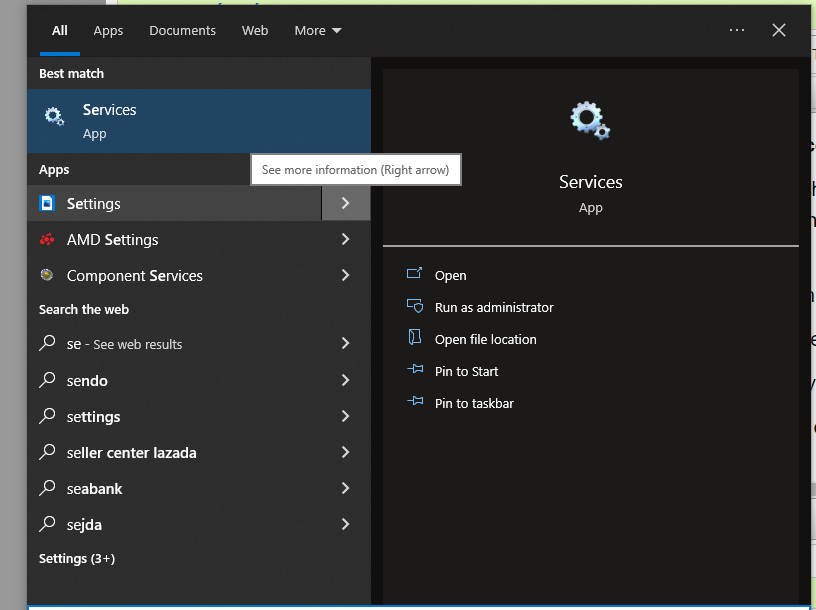The width and height of the screenshot is (816, 610).
Task: Click the Services title in preview pane
Action: pos(590,182)
